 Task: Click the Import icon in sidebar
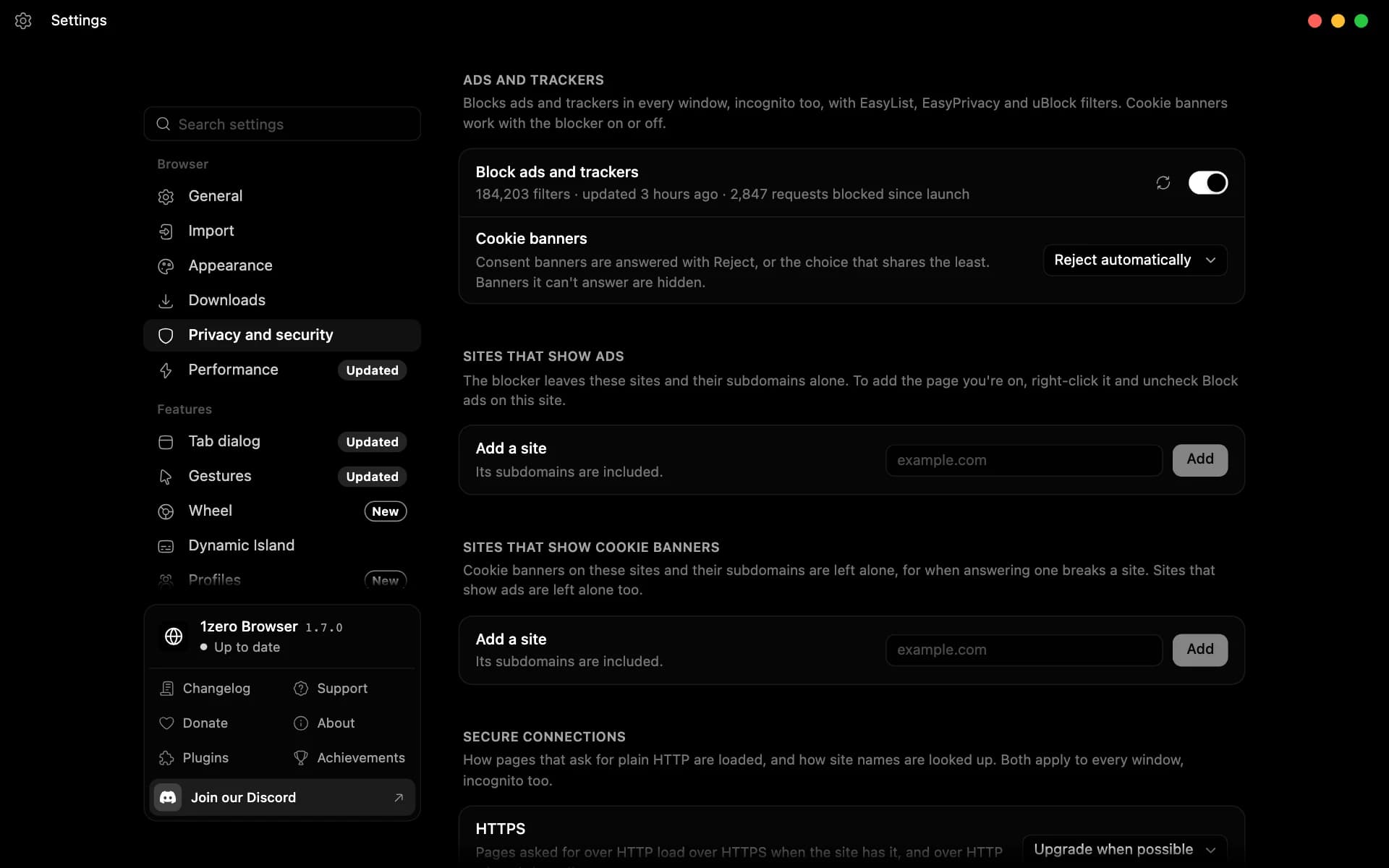tap(166, 231)
